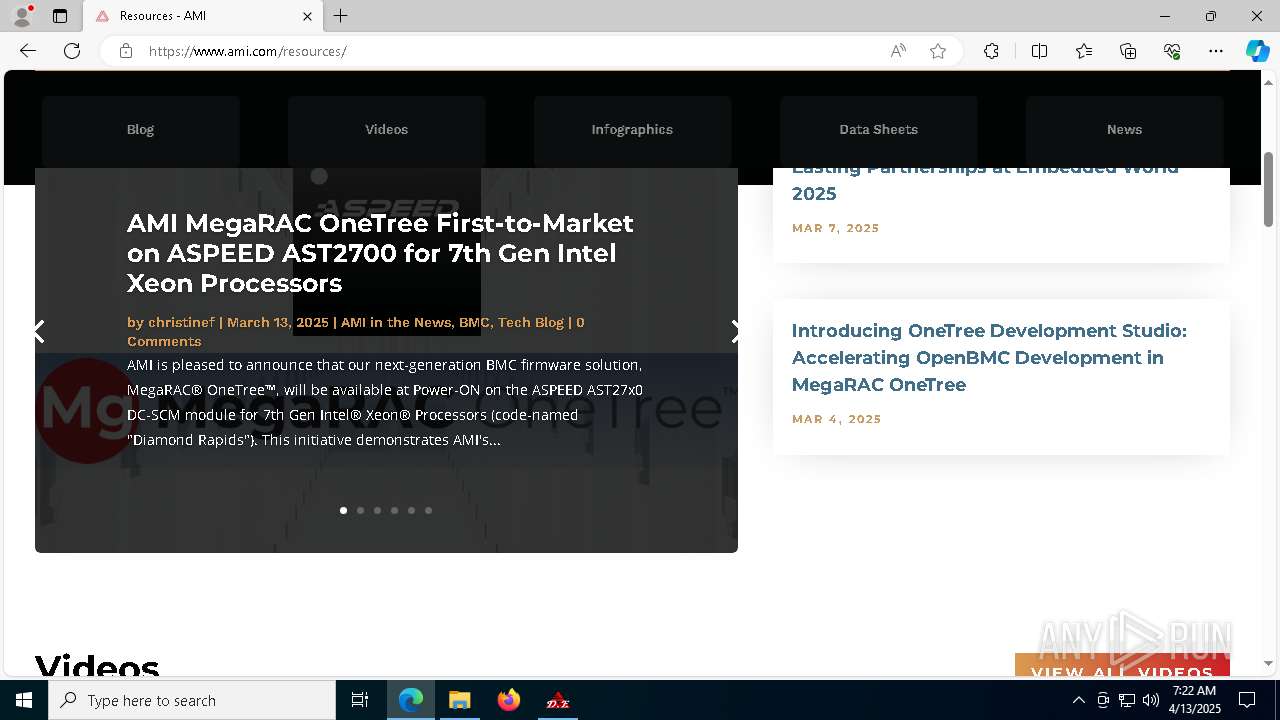1280x720 pixels.
Task: Show hidden system tray icons
Action: pyautogui.click(x=1078, y=700)
